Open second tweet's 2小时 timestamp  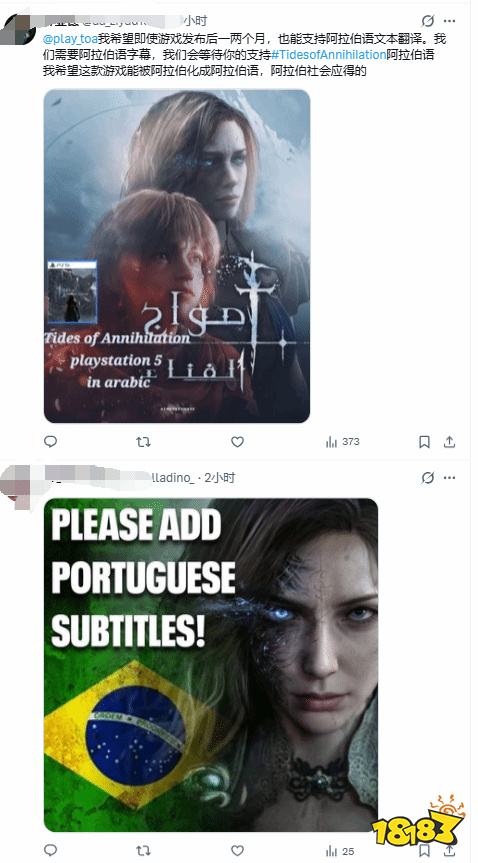pyautogui.click(x=220, y=478)
